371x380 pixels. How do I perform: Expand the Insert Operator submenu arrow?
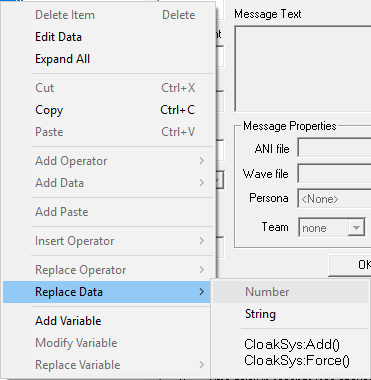tap(201, 241)
